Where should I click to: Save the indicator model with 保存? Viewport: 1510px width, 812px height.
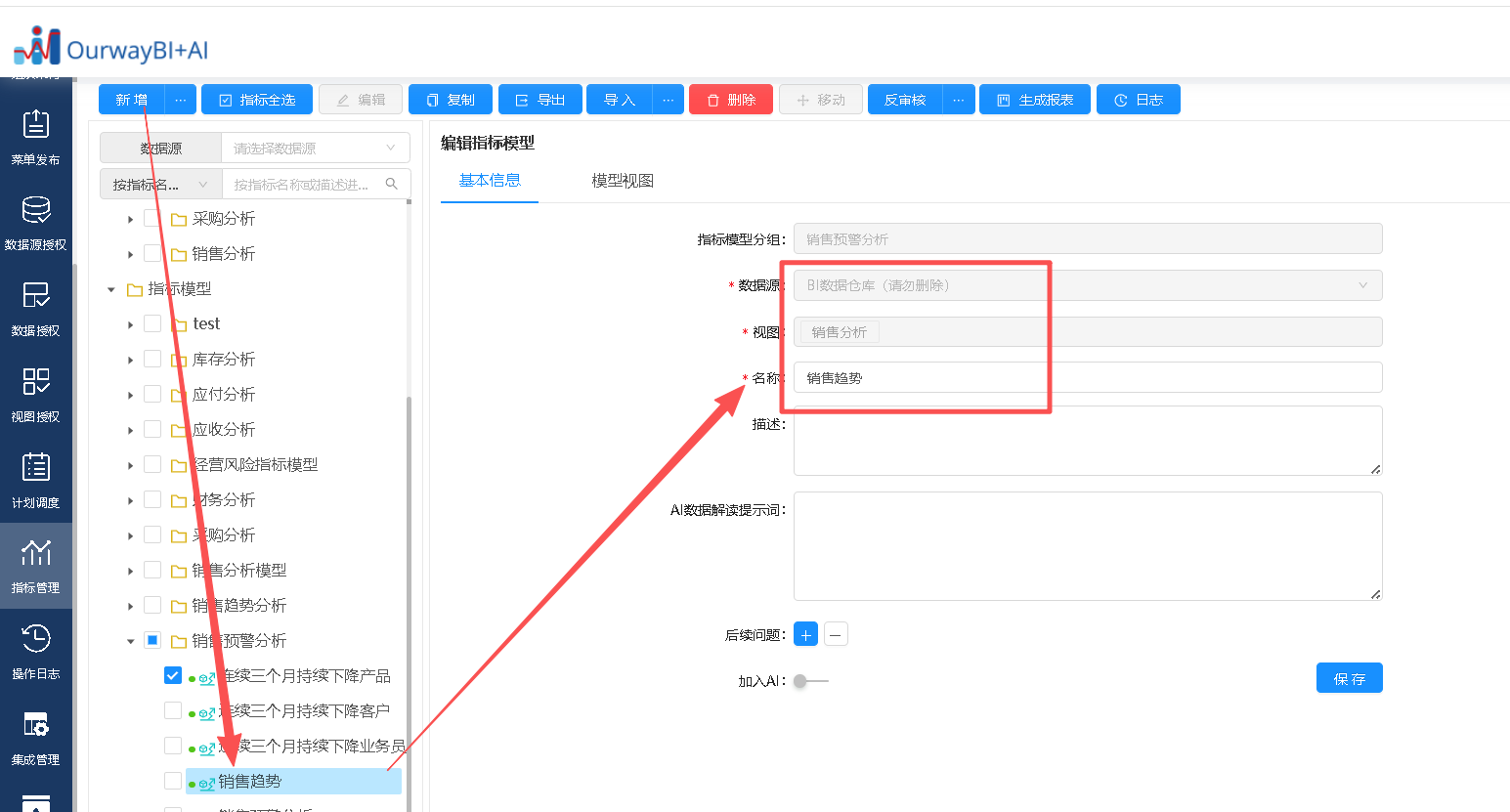point(1350,678)
